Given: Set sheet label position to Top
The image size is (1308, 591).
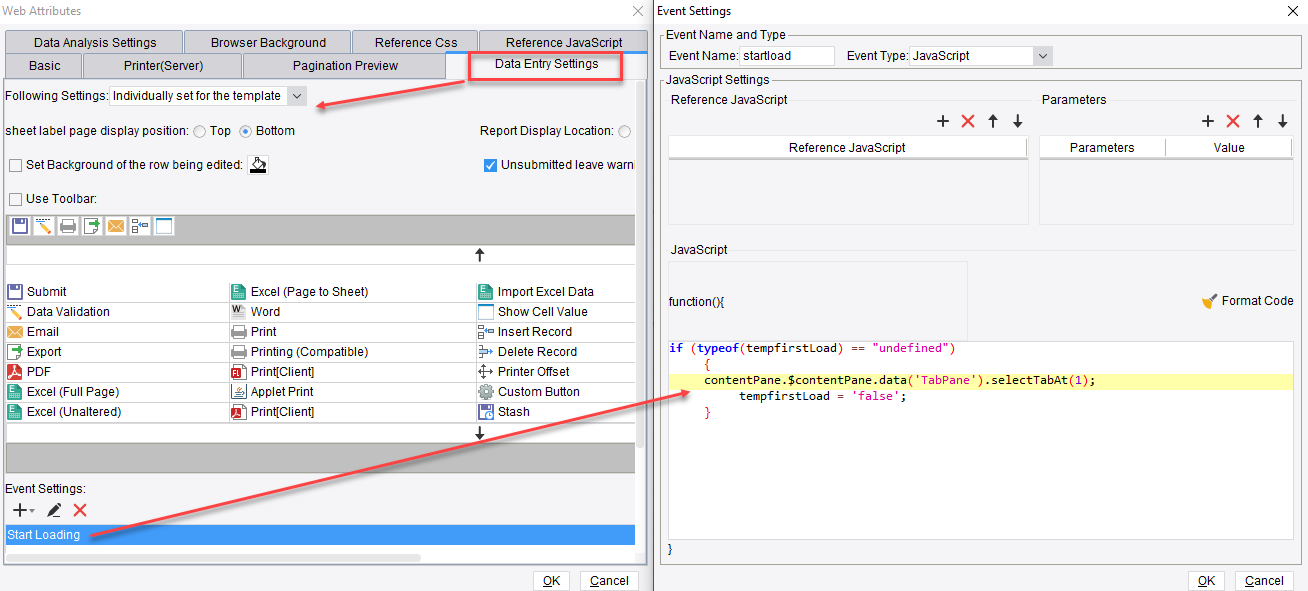Looking at the screenshot, I should click(200, 131).
